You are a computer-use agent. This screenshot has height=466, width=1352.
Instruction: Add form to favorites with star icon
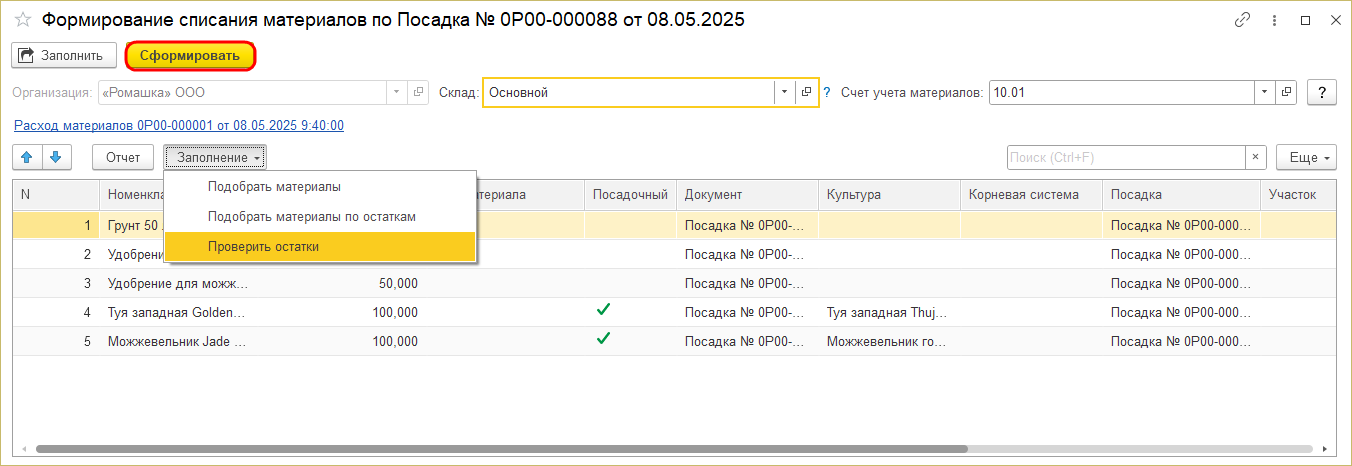pyautogui.click(x=22, y=20)
